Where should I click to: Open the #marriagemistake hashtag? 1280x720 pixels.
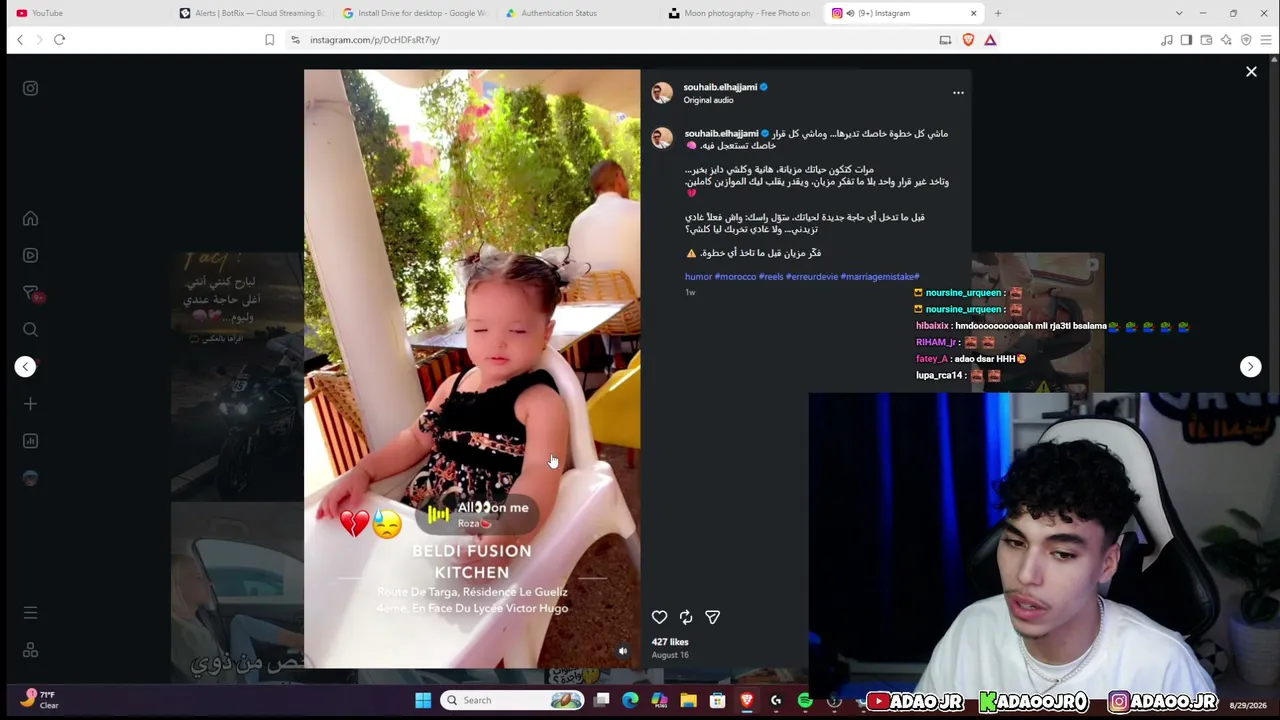pyautogui.click(x=880, y=277)
